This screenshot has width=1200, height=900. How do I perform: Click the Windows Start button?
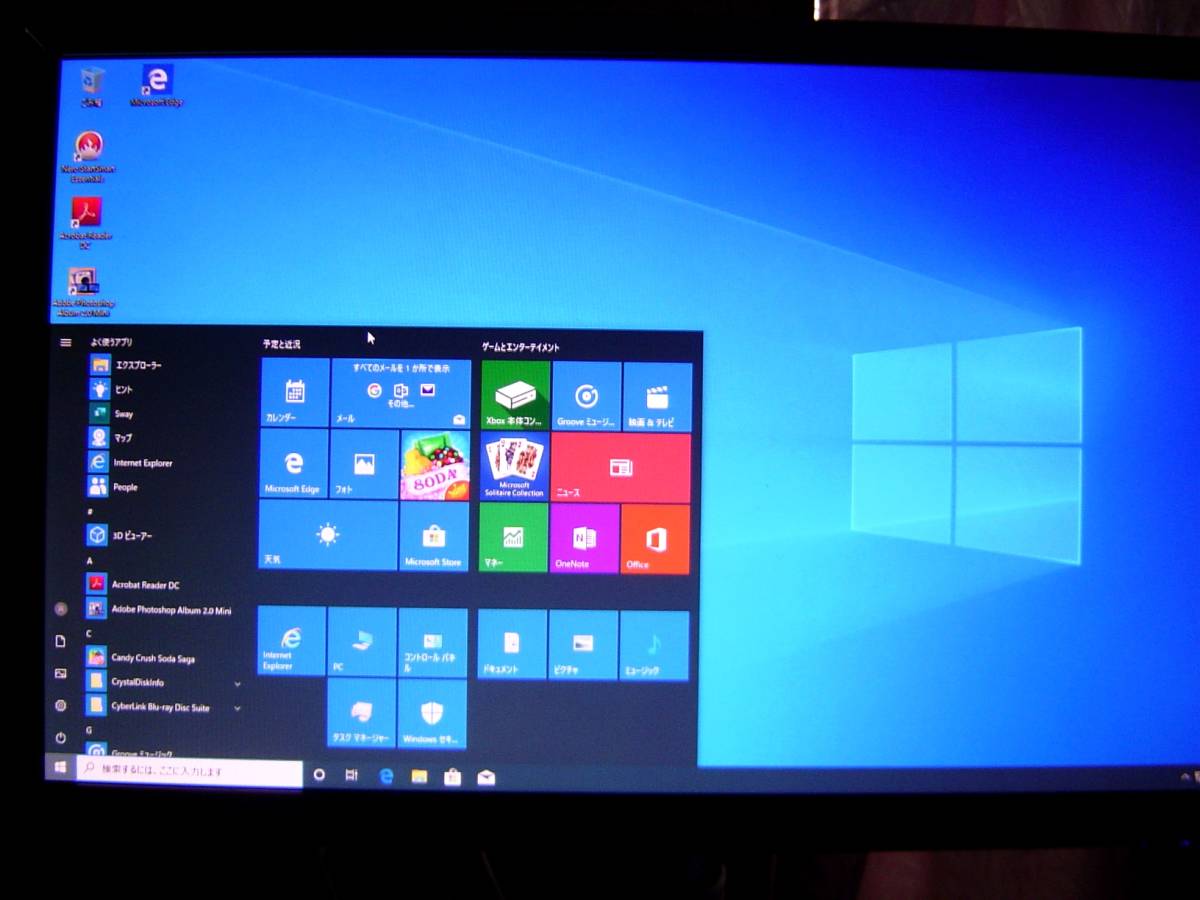[x=60, y=767]
